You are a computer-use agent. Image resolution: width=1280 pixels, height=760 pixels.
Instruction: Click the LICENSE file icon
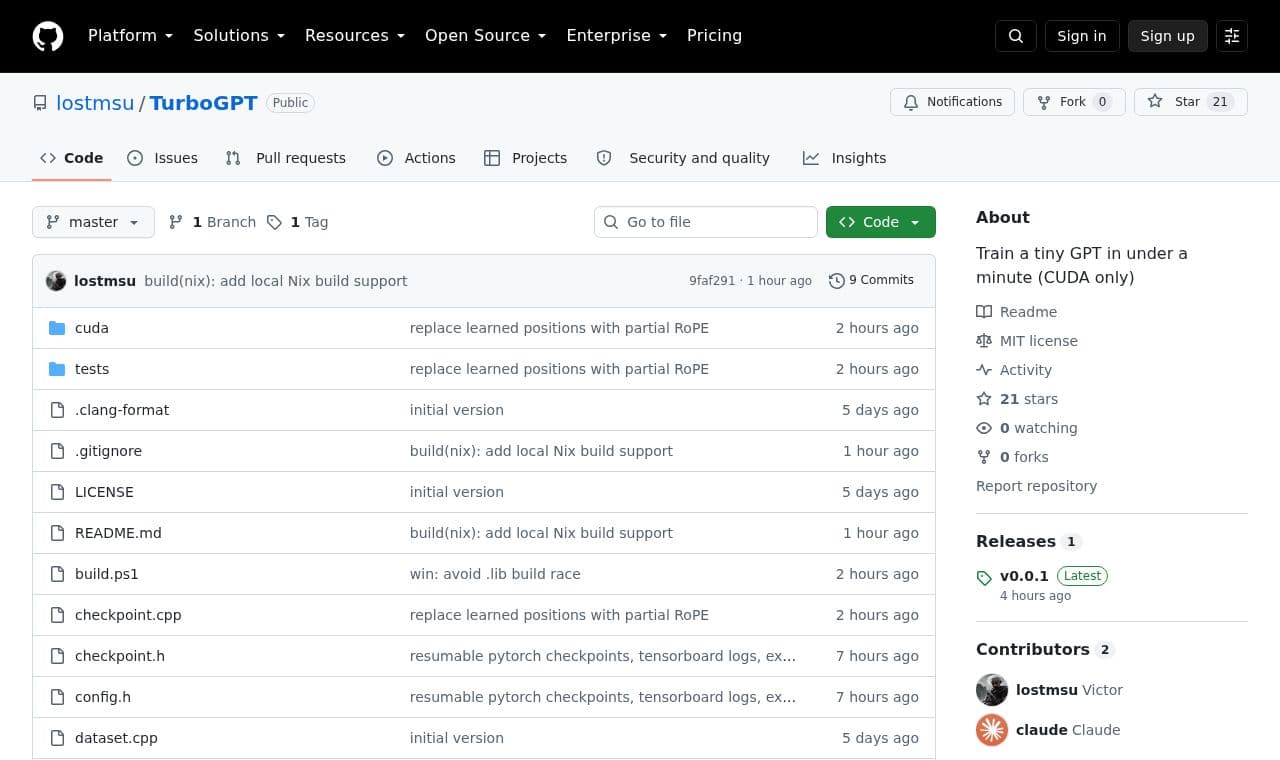pyautogui.click(x=57, y=492)
